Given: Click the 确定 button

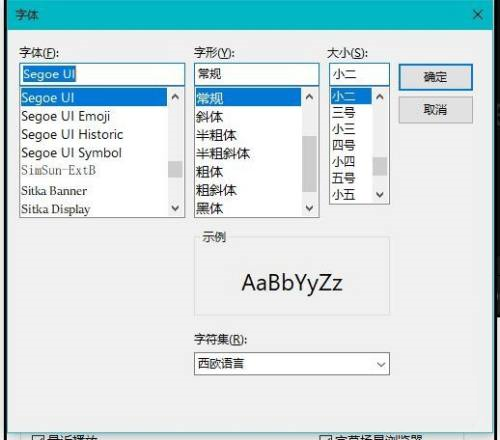Looking at the screenshot, I should pos(436,77).
